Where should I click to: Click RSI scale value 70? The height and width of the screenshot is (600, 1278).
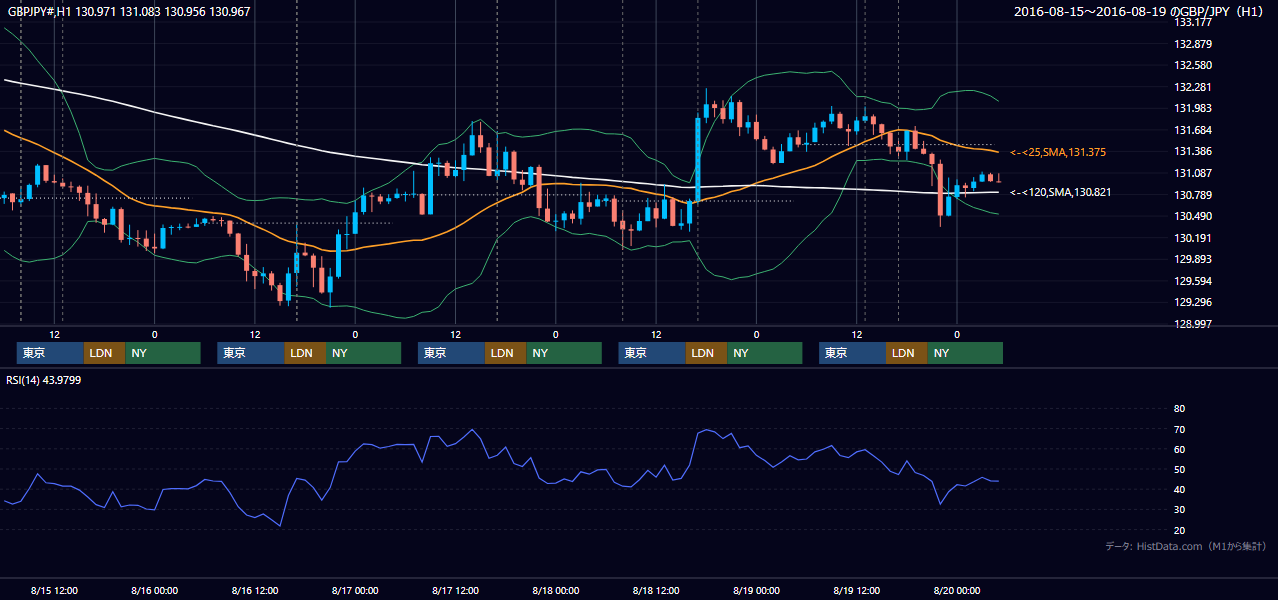click(1179, 429)
